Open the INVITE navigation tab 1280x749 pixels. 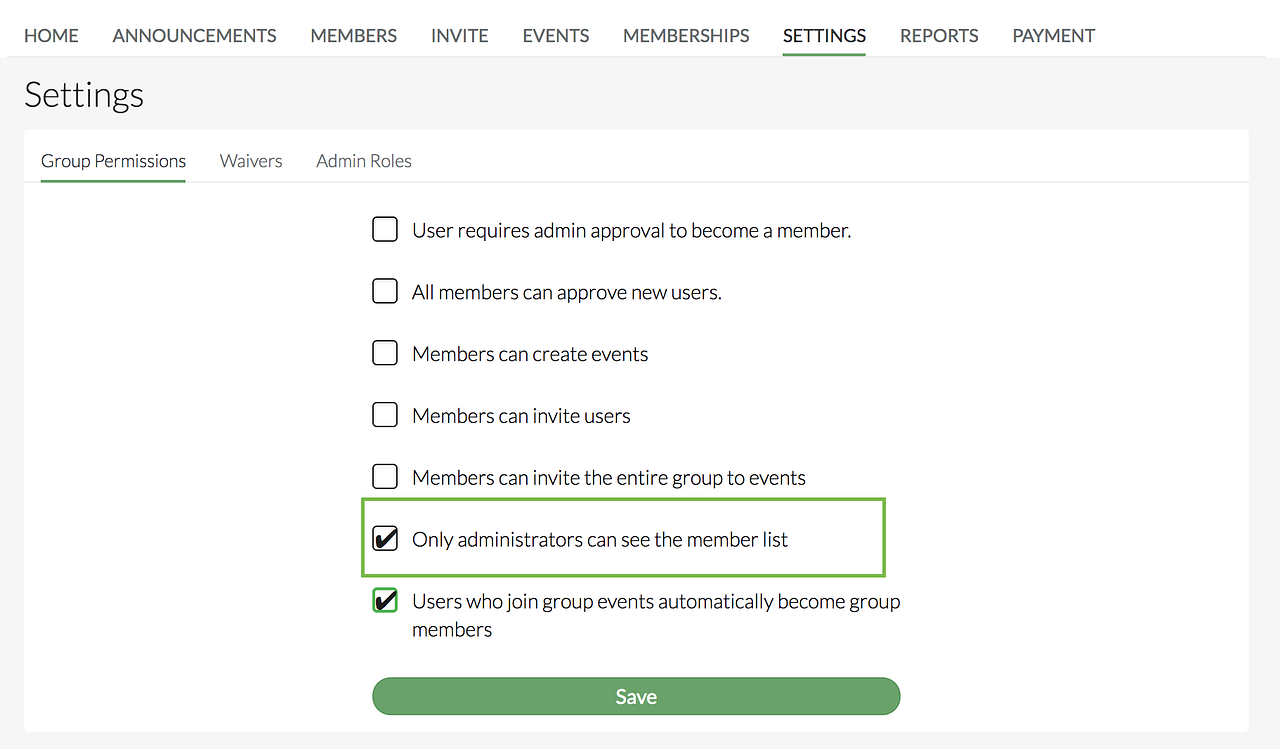click(459, 36)
